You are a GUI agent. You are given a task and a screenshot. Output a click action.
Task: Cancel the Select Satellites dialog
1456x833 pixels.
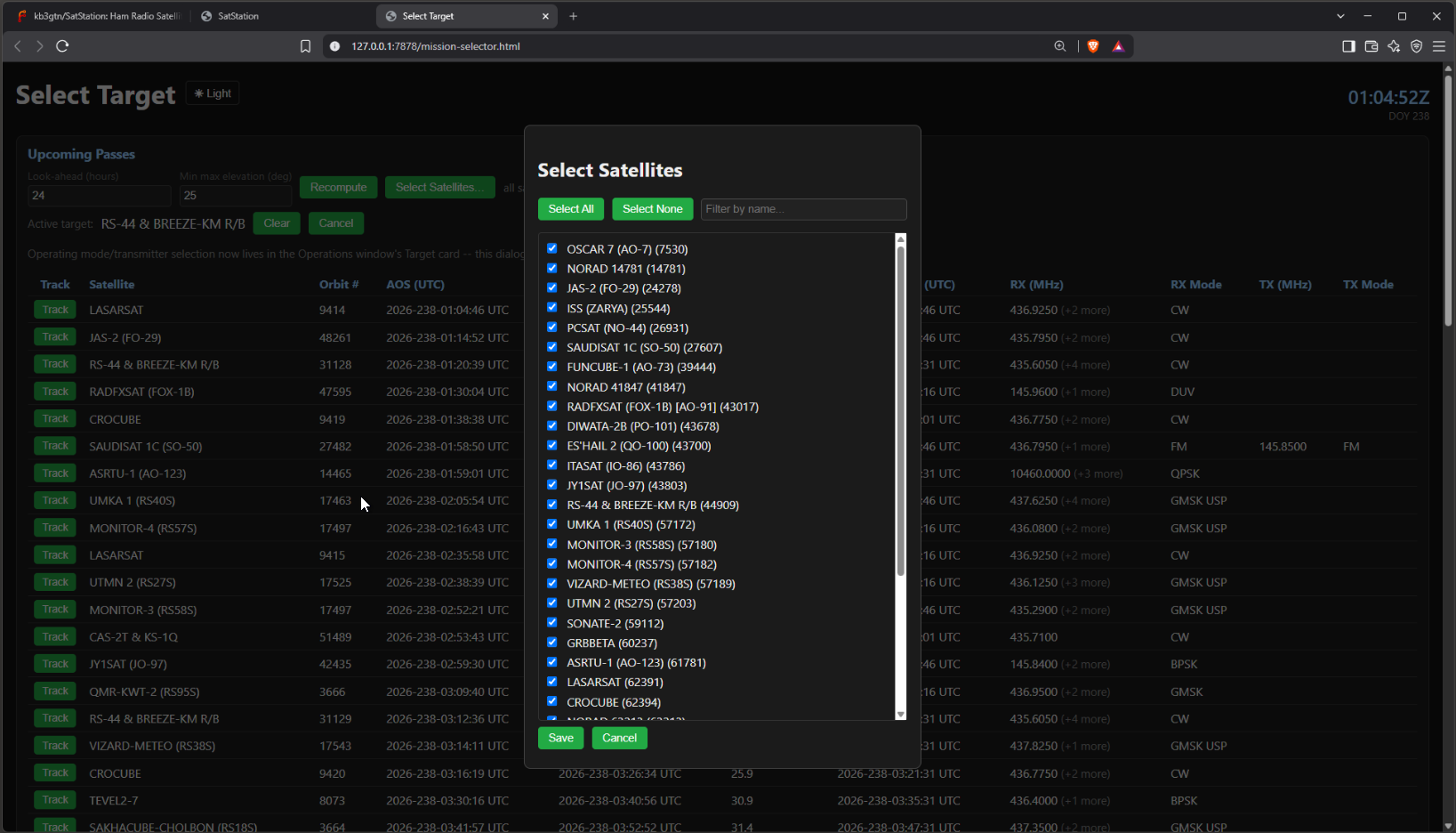pos(619,738)
